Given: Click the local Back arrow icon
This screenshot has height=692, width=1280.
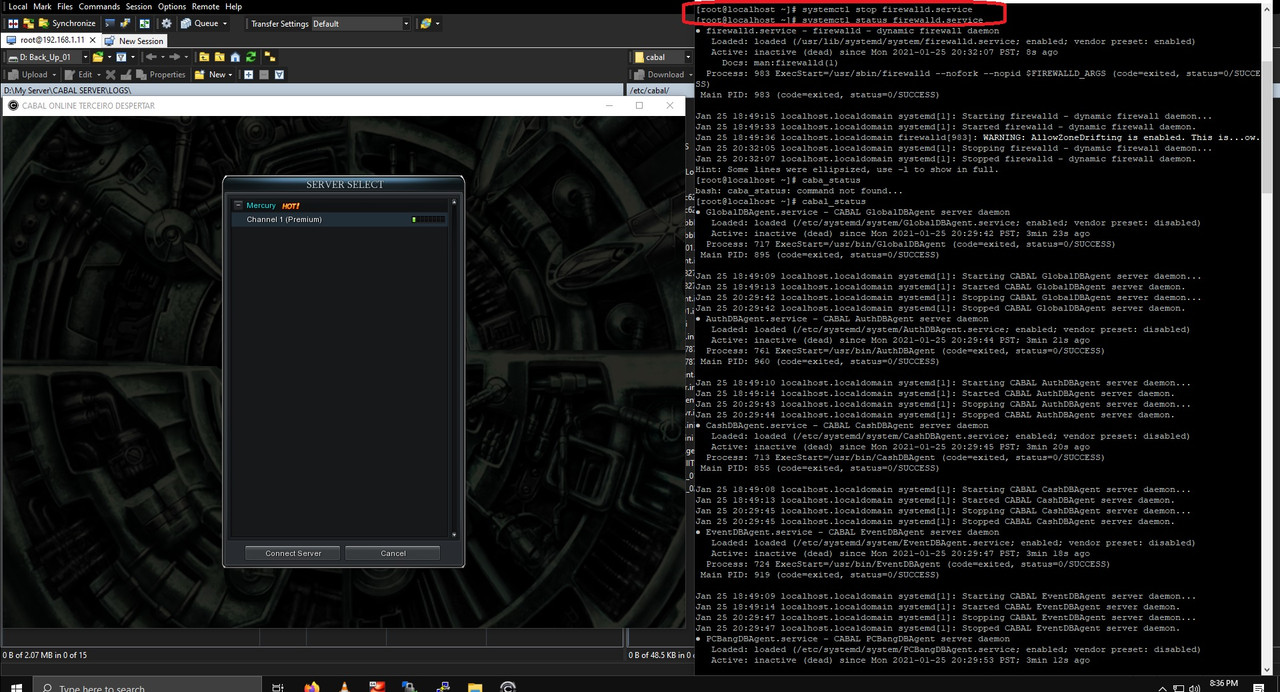Looking at the screenshot, I should pyautogui.click(x=150, y=57).
